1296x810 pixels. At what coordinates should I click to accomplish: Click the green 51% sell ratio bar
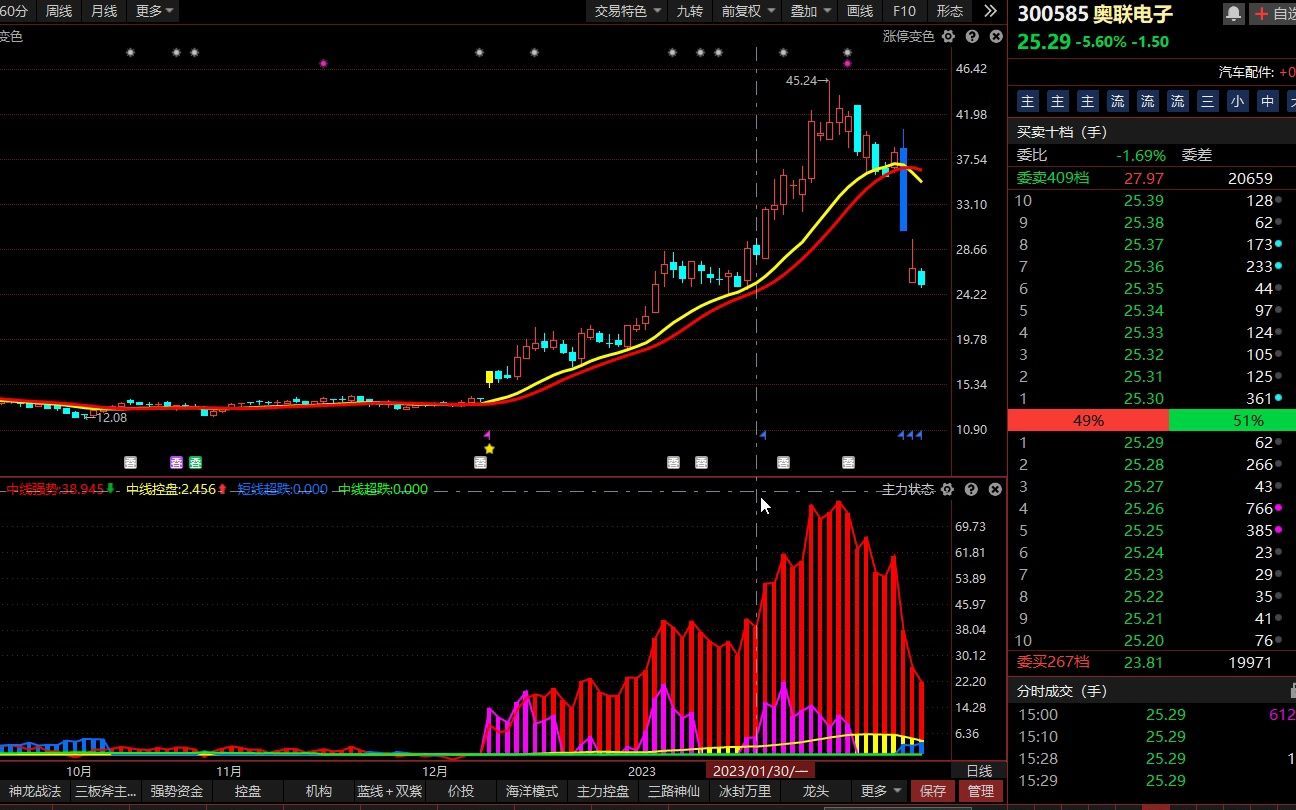pos(1232,421)
